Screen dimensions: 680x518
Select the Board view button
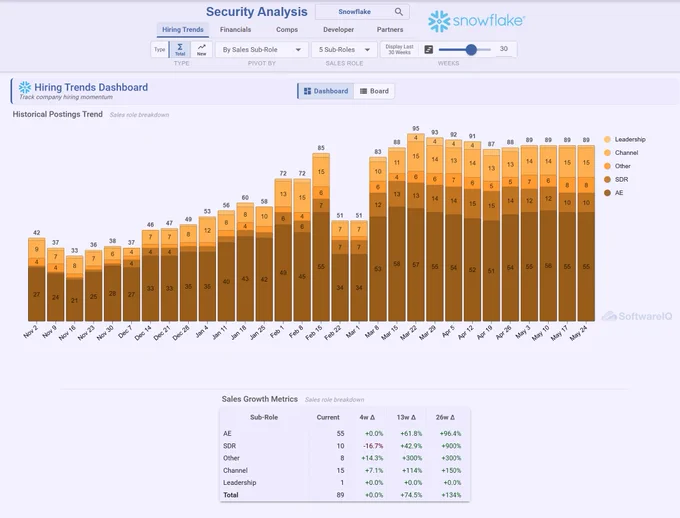374,91
